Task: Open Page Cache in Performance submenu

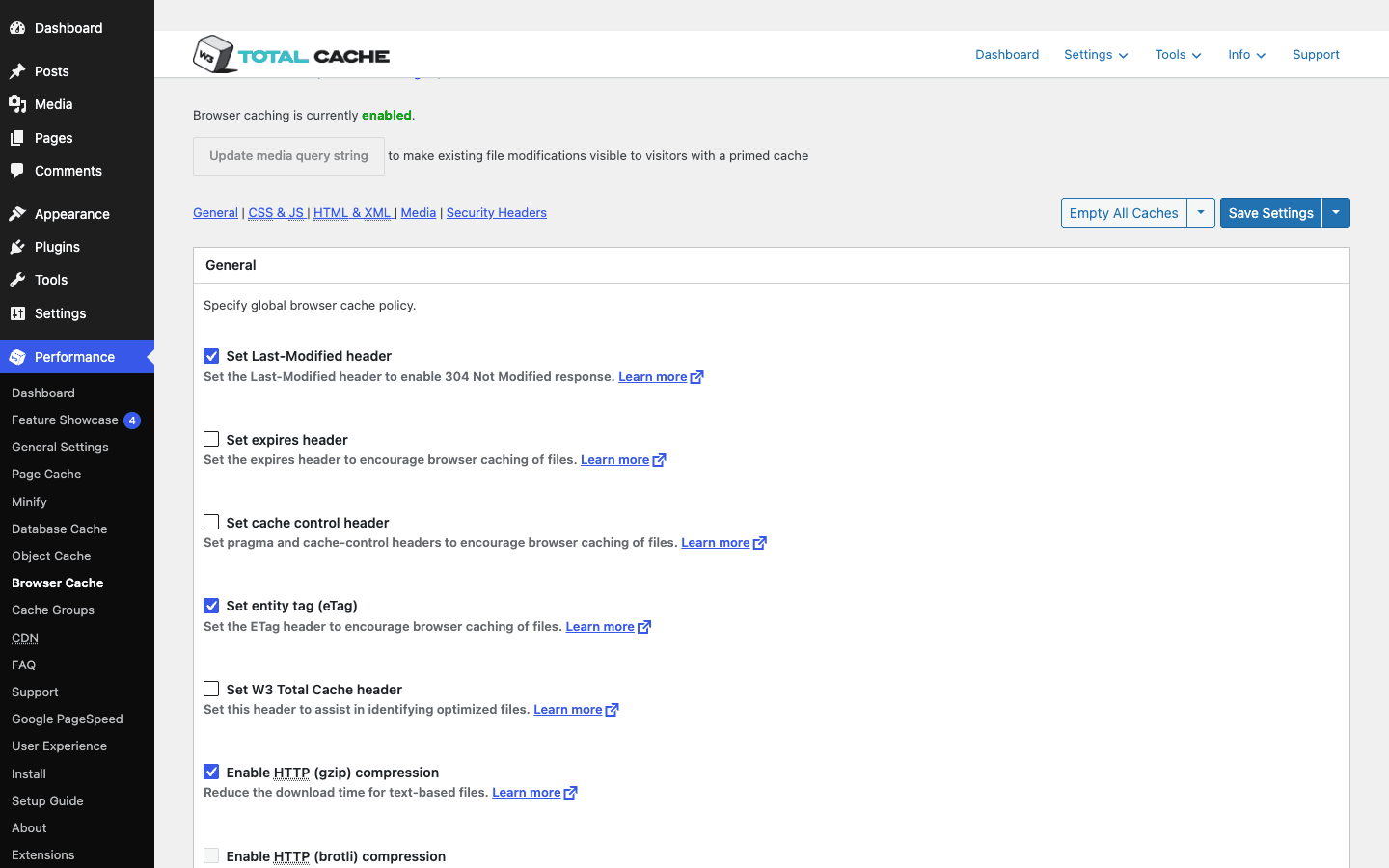Action: (x=46, y=475)
